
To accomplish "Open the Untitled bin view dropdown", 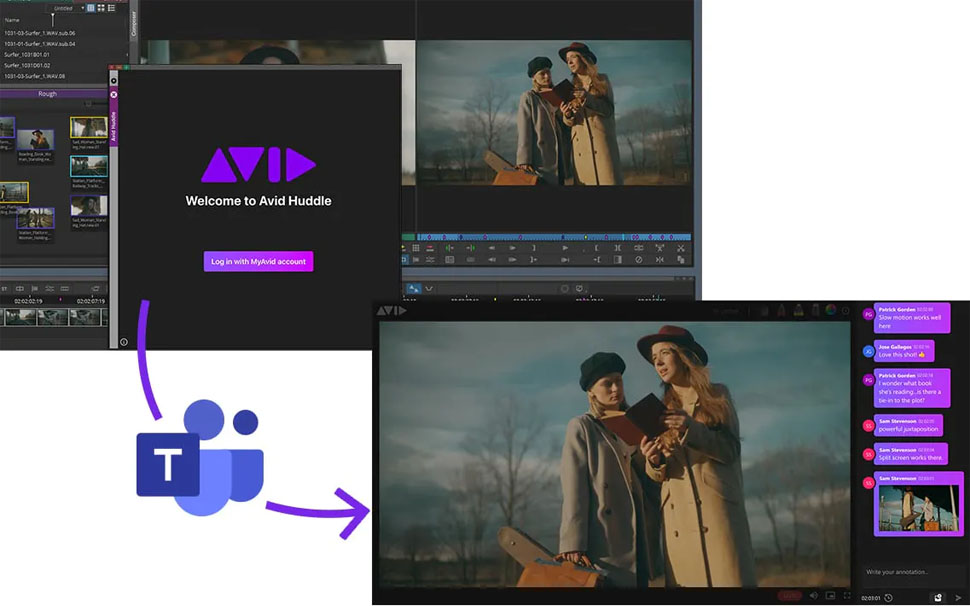I will pos(67,8).
